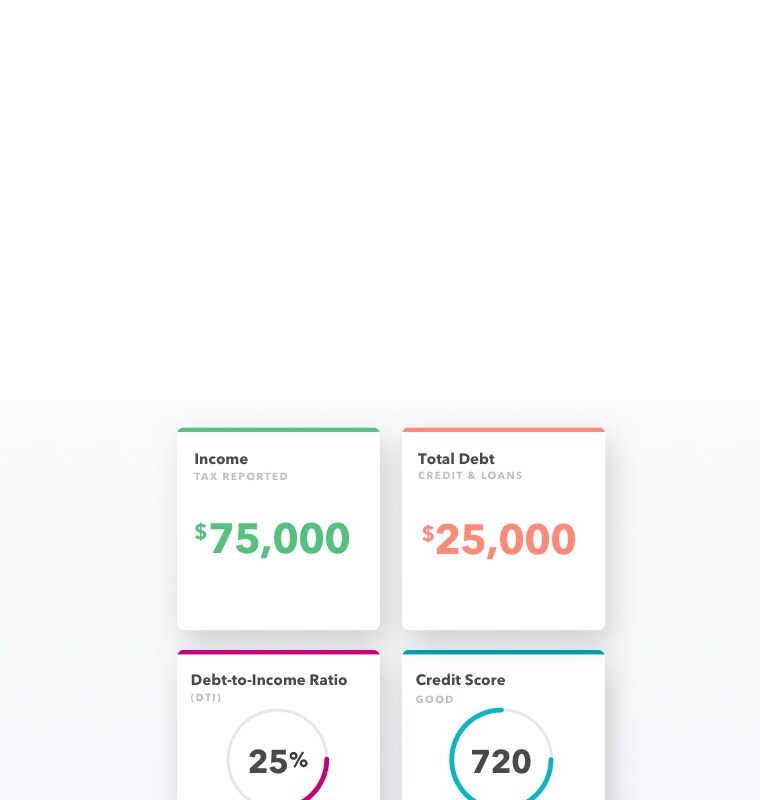Click the $75,000 income amount
The image size is (760, 800).
click(272, 538)
